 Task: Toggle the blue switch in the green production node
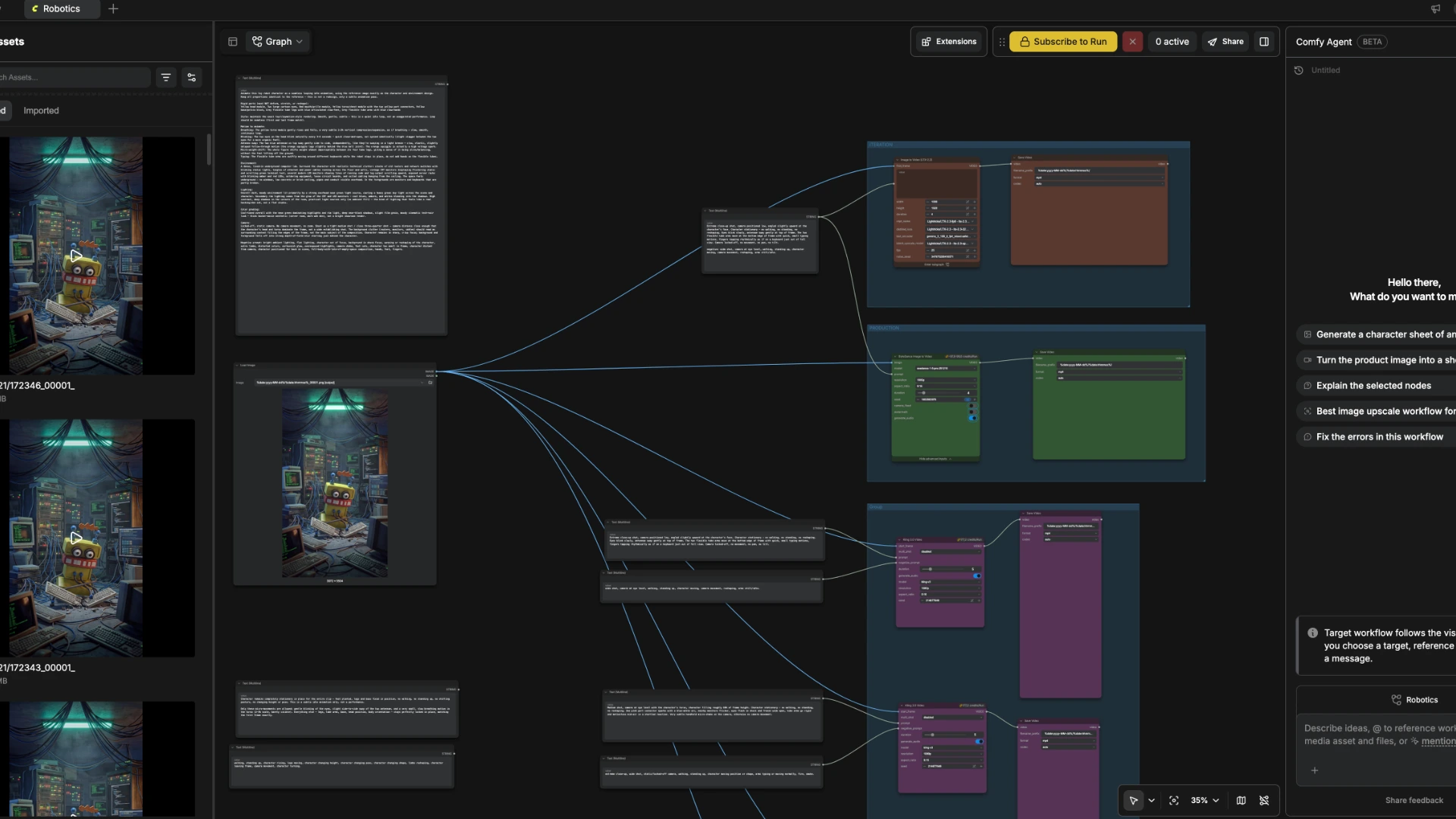point(973,418)
